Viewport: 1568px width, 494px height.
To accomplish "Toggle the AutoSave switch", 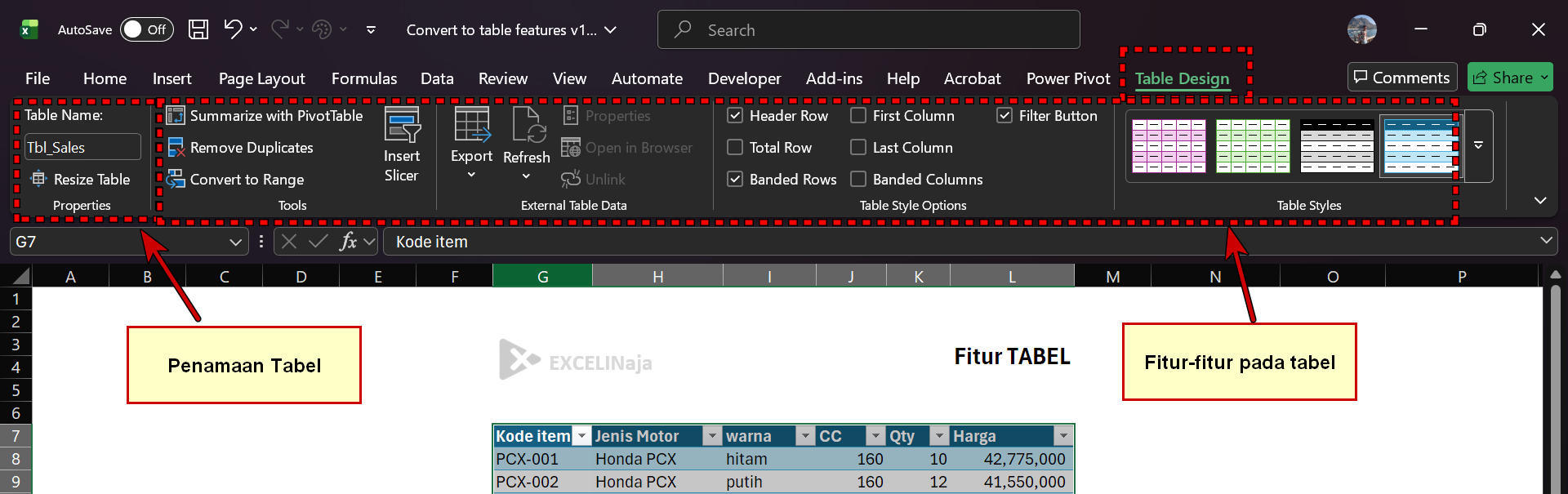I will click(147, 29).
